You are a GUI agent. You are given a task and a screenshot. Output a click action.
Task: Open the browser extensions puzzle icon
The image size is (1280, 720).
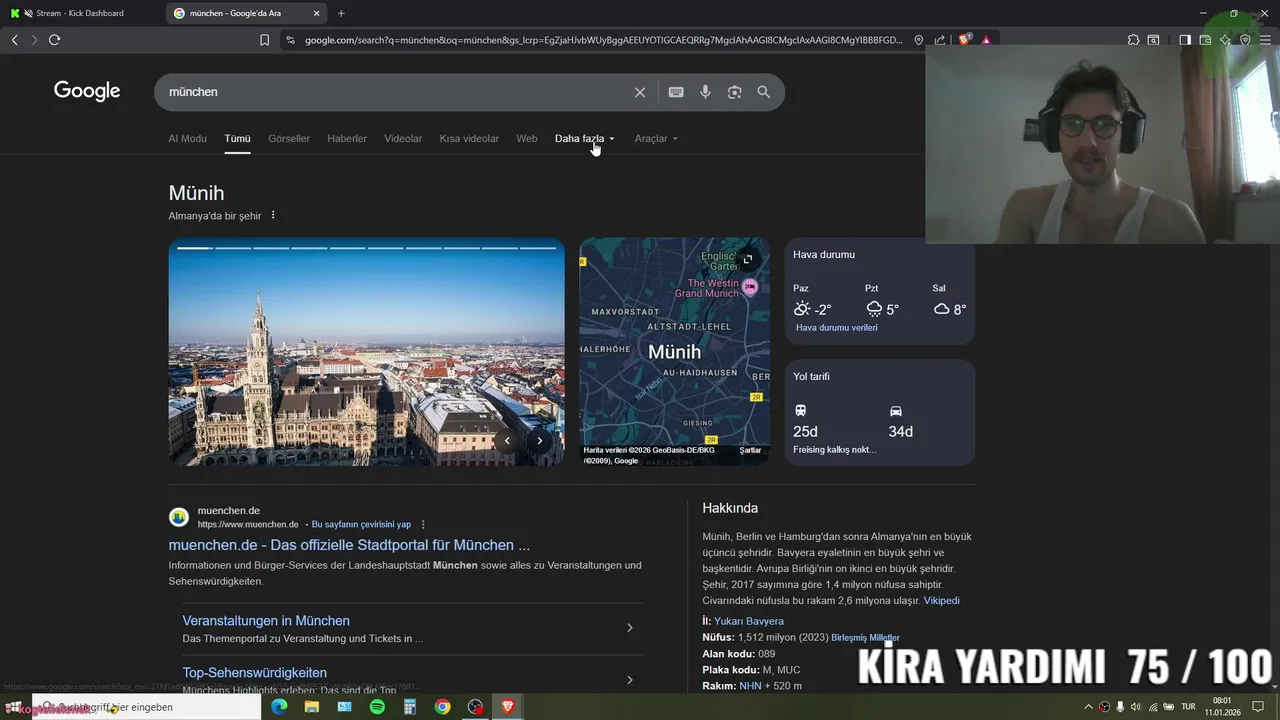pyautogui.click(x=1133, y=40)
